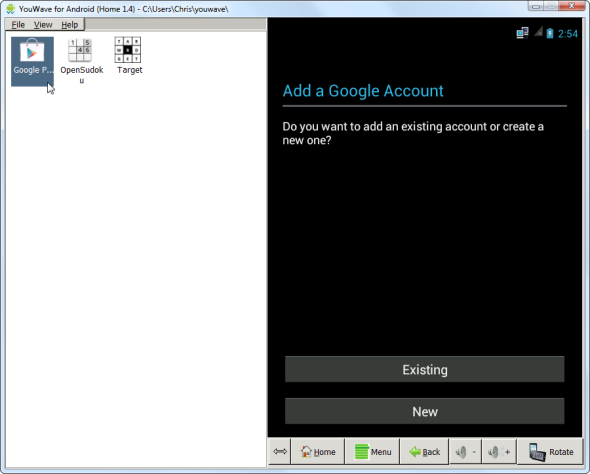Lower the volume with speaker minus button
Screen dimensions: 590x474
click(466, 451)
